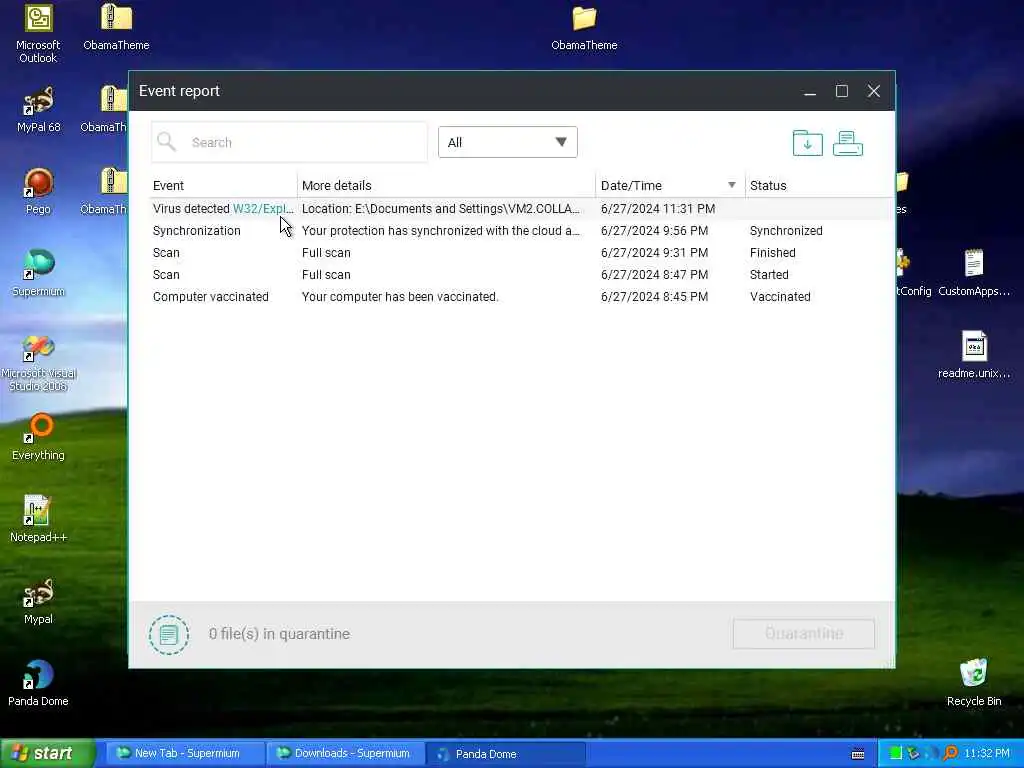Click the 6/27/2024 11:31 PM date cell
The height and width of the screenshot is (768, 1024).
658,208
